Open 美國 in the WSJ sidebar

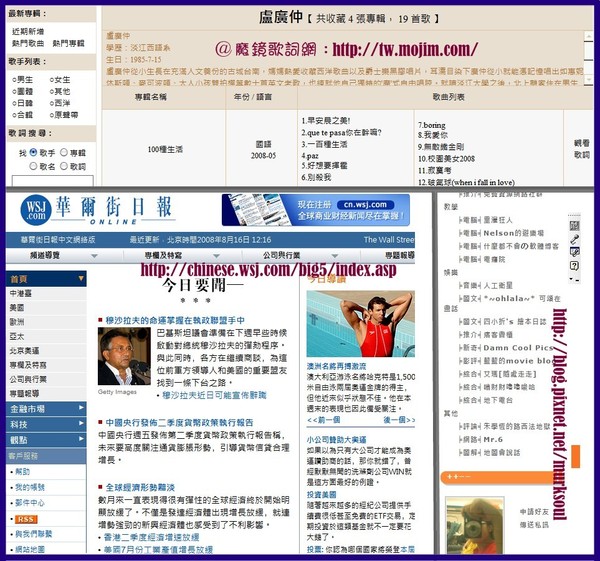coord(17,308)
